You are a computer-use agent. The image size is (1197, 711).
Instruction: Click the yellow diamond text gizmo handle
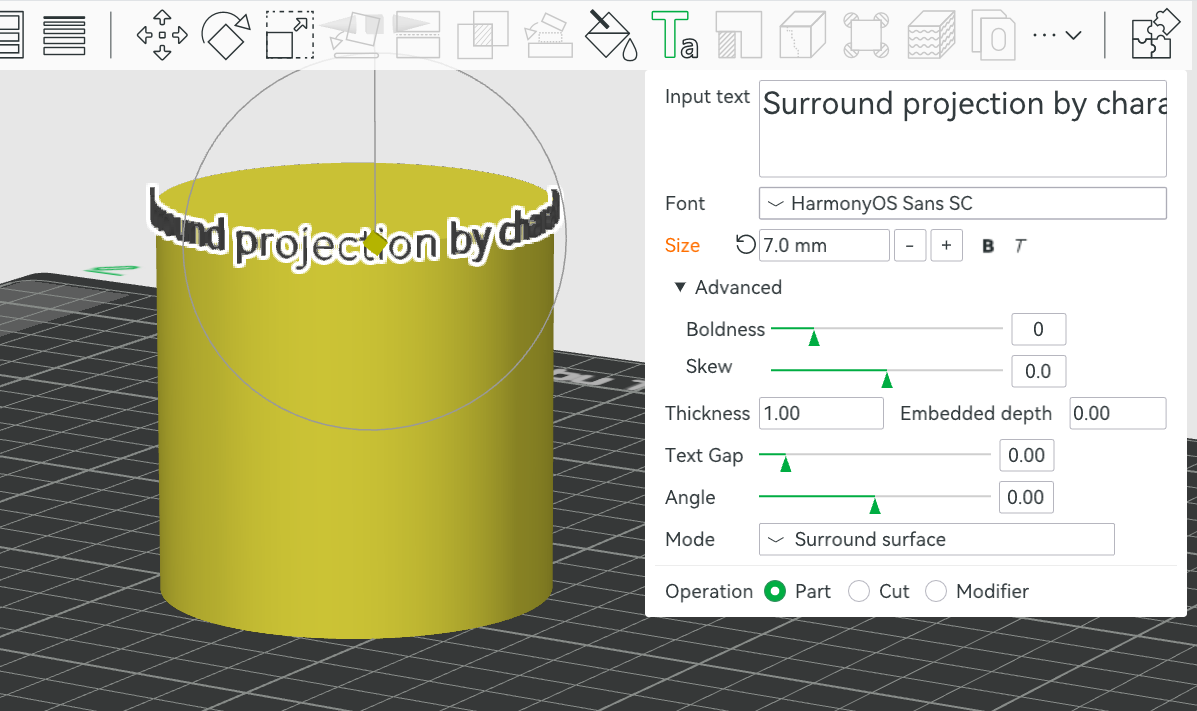(x=376, y=244)
